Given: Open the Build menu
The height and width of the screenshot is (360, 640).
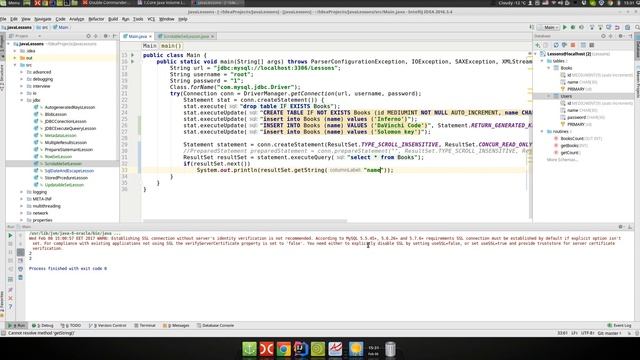Looking at the screenshot, I should click(x=113, y=19).
